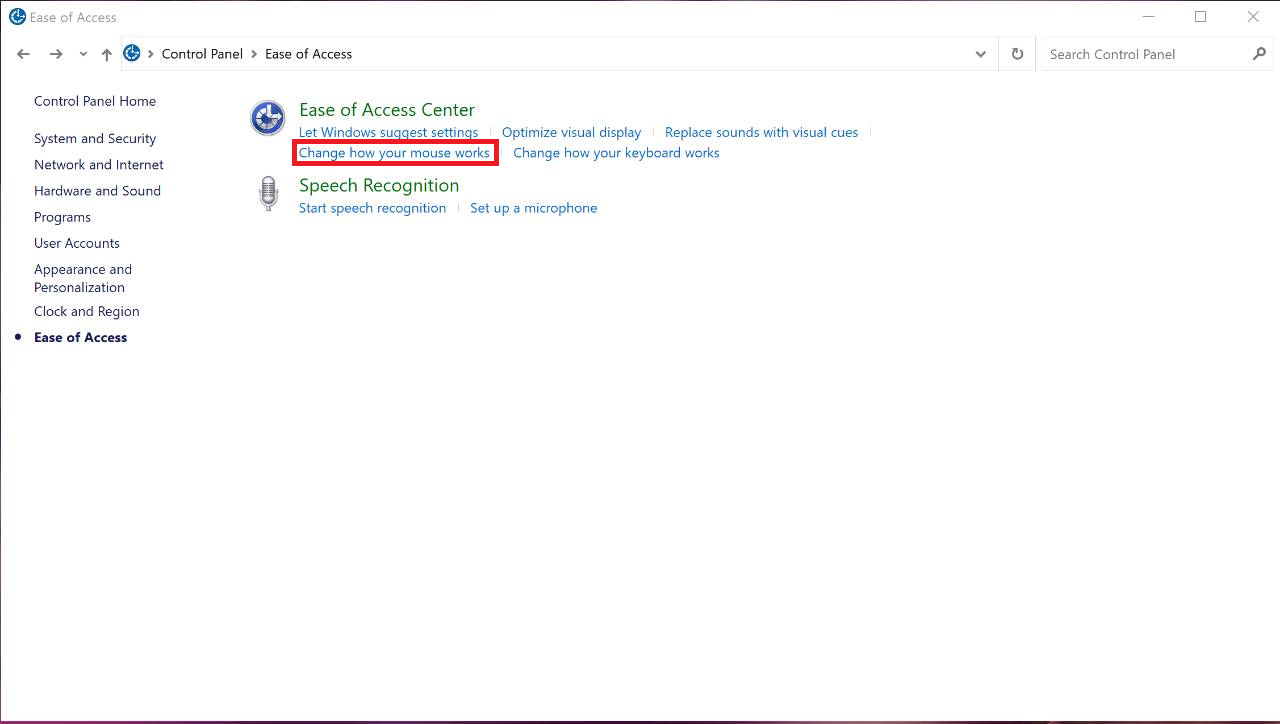Image resolution: width=1280 pixels, height=724 pixels.
Task: Click the Speech Recognition microphone icon
Action: click(x=267, y=194)
